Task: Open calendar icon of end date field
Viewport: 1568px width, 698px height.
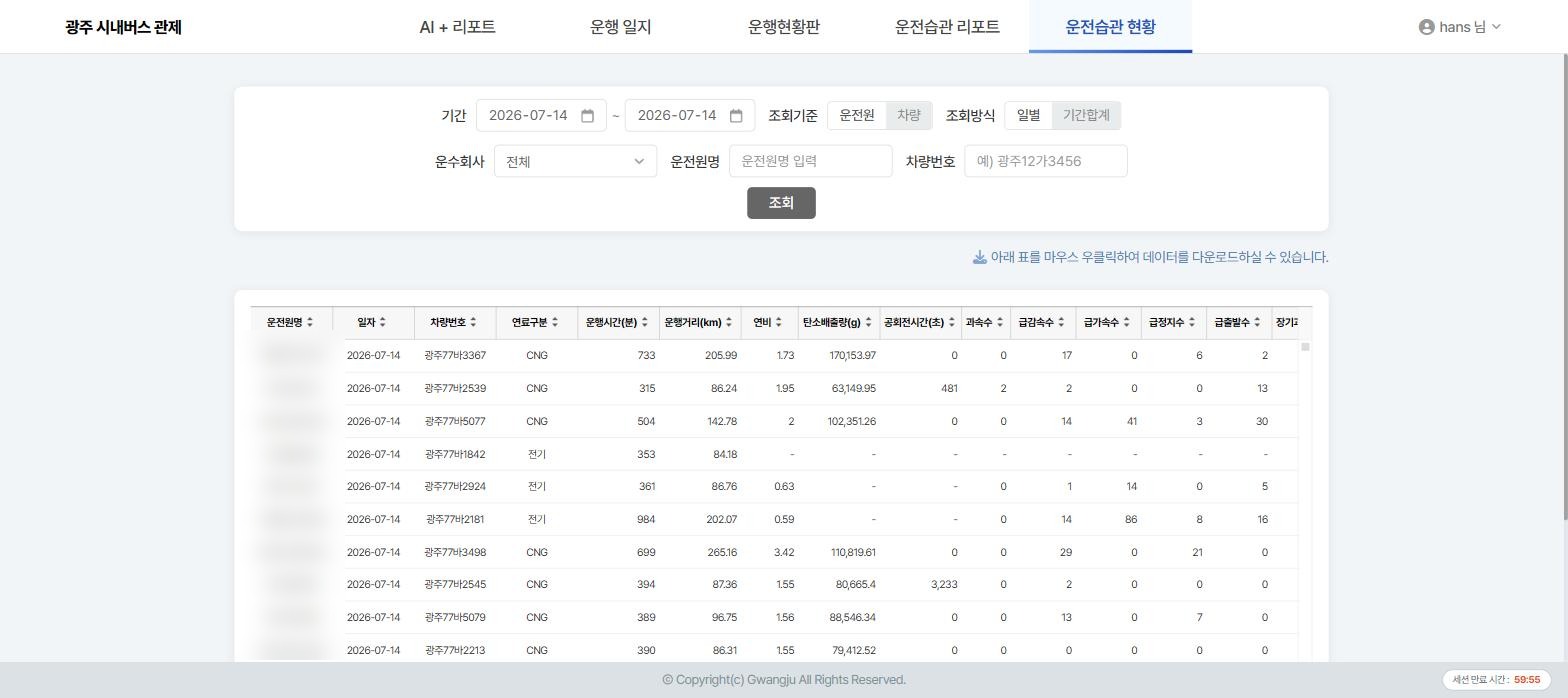Action: pos(736,116)
